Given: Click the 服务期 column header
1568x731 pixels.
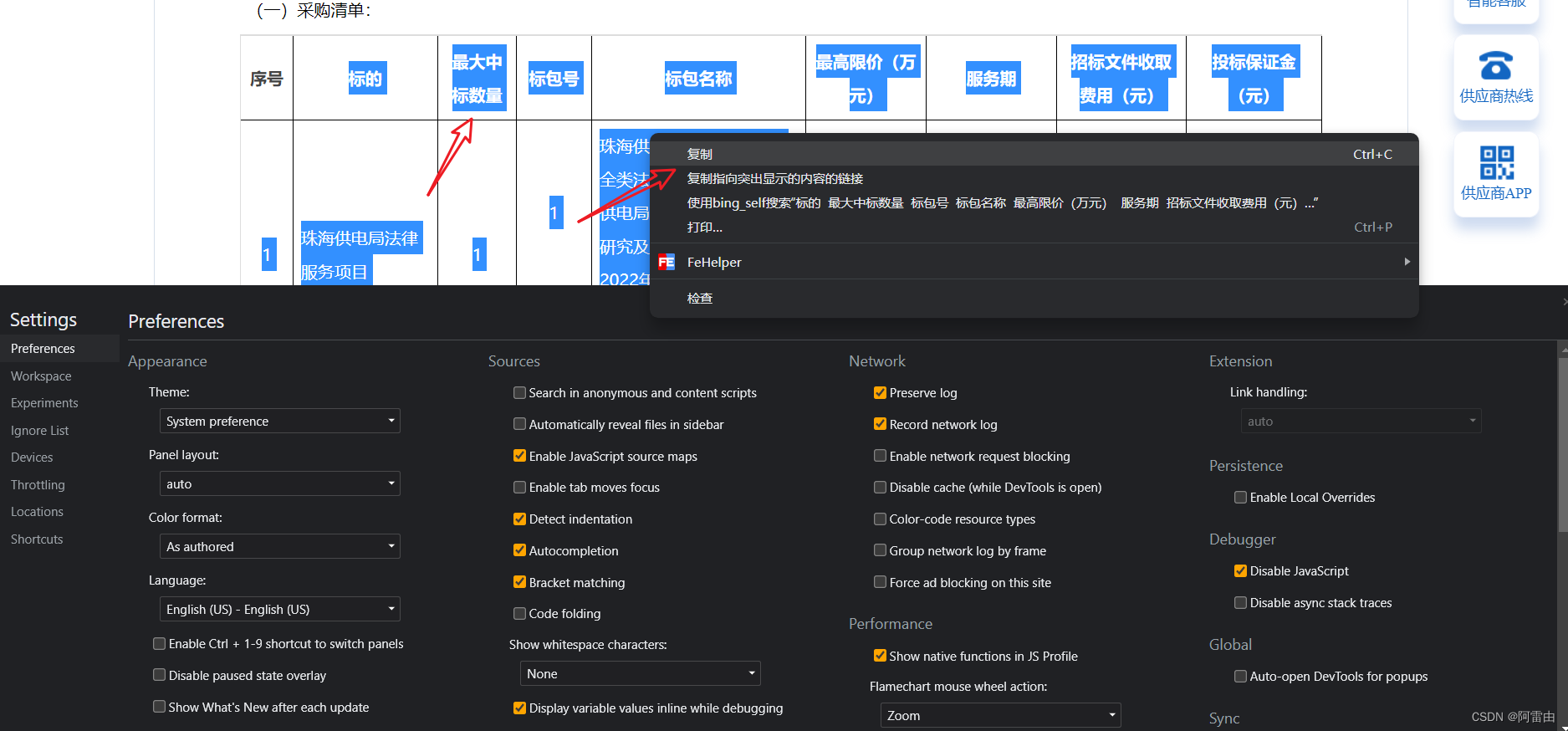Looking at the screenshot, I should point(991,79).
